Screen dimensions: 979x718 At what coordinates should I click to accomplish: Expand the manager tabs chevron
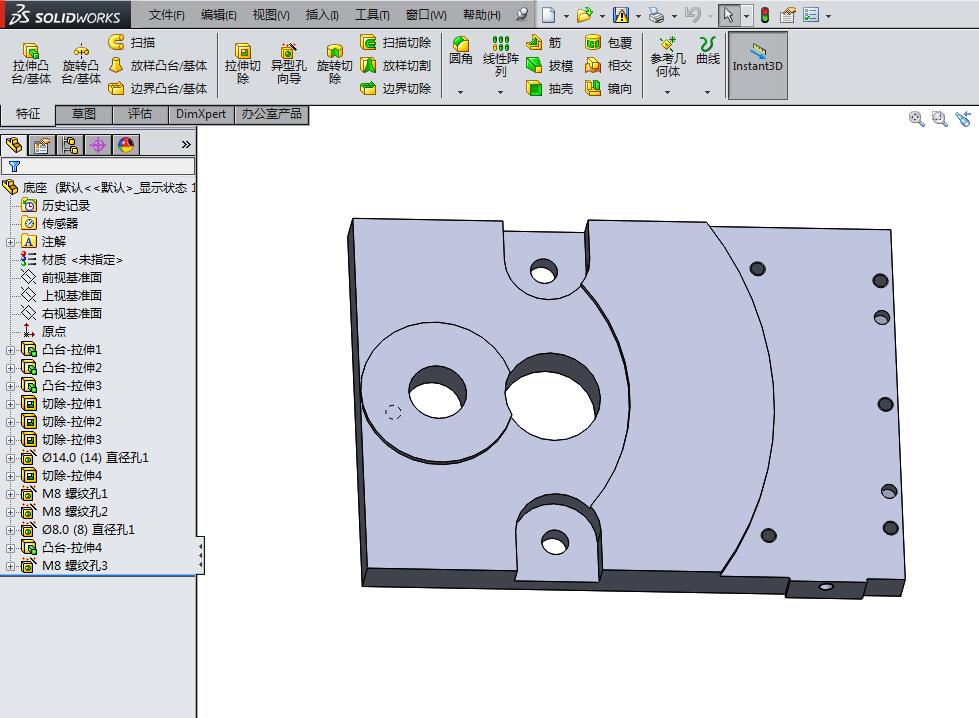pos(186,145)
